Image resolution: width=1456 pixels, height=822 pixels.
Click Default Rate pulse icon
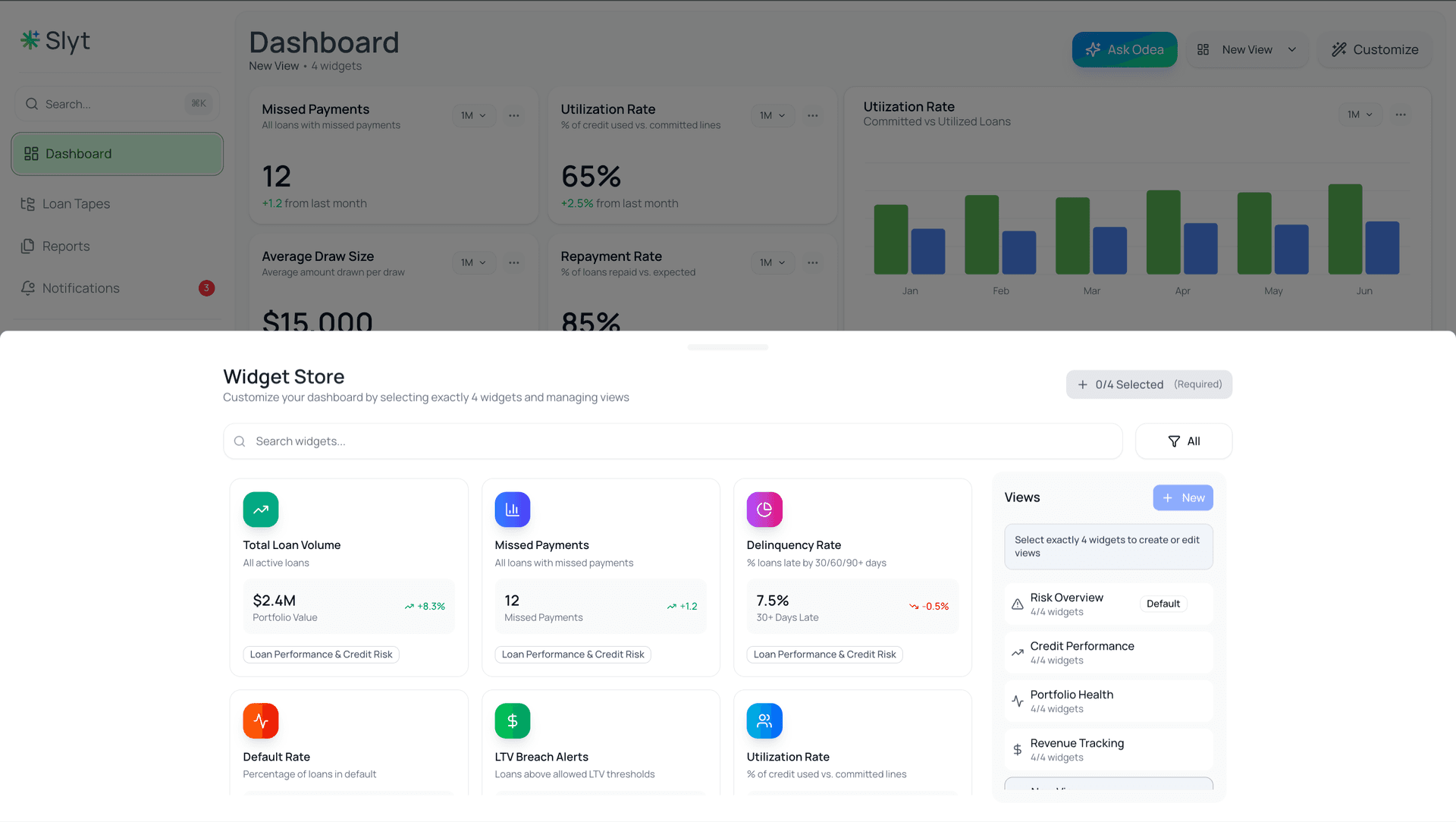point(261,721)
